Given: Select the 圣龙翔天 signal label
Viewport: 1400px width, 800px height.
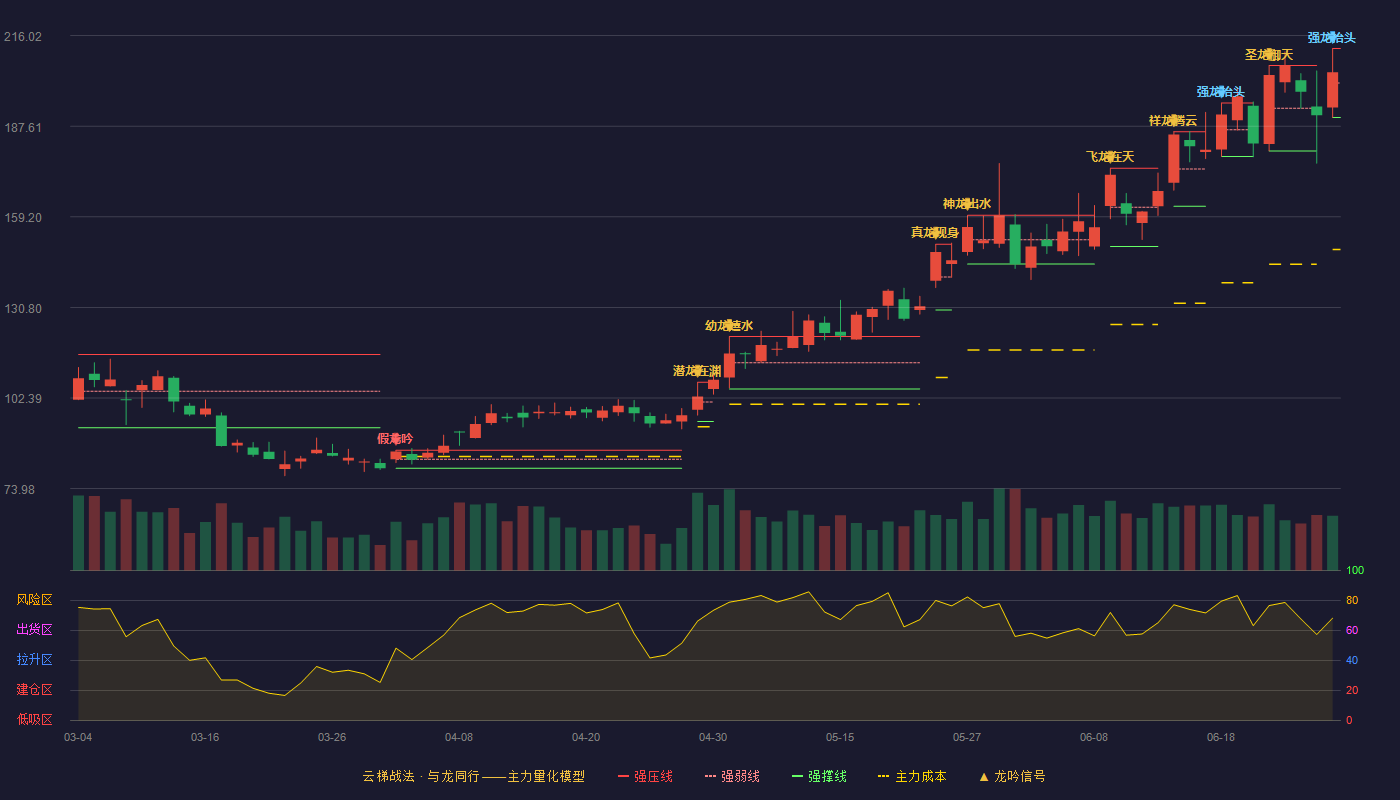Looking at the screenshot, I should tap(1269, 55).
